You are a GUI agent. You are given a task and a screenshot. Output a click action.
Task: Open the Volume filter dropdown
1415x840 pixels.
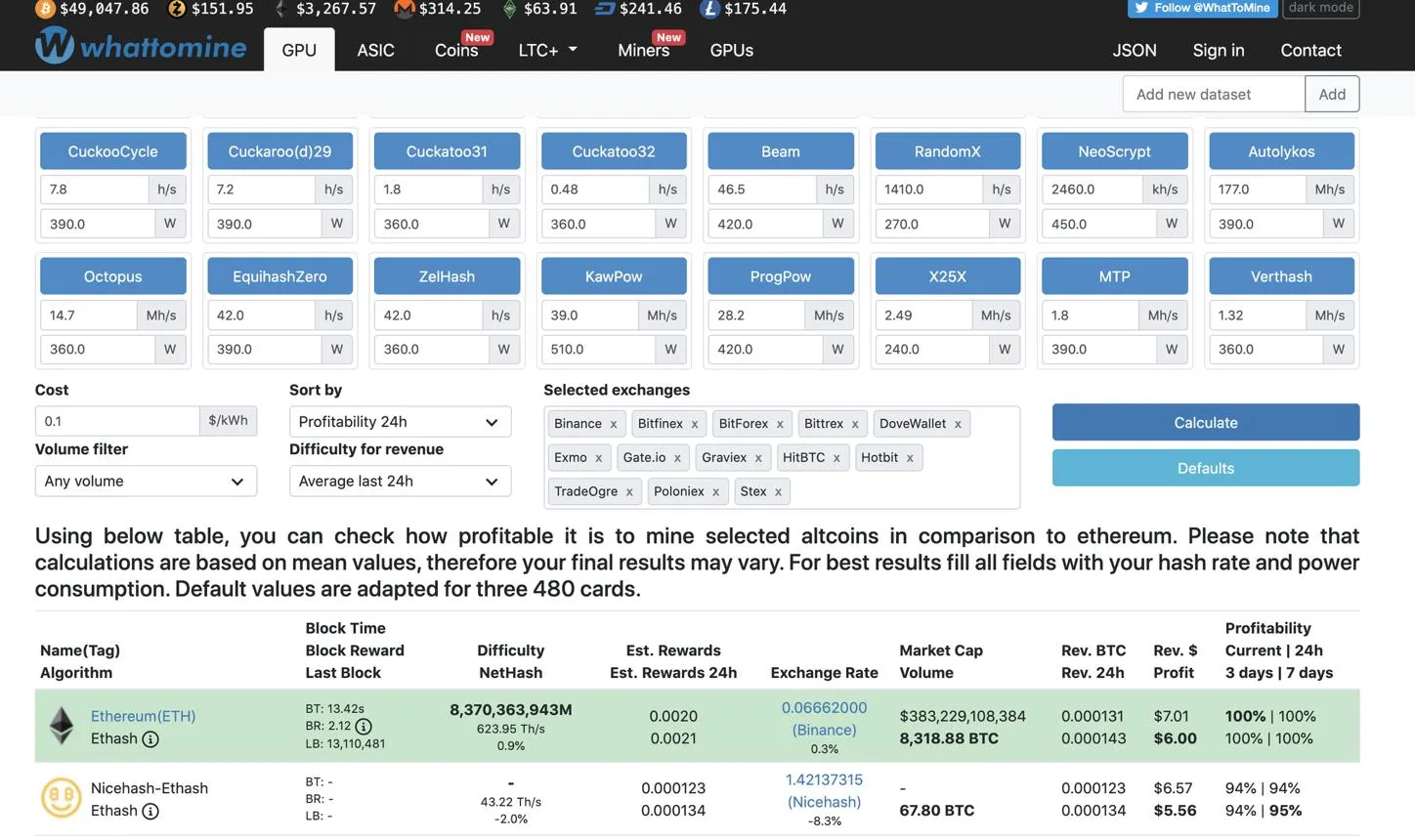(x=146, y=482)
